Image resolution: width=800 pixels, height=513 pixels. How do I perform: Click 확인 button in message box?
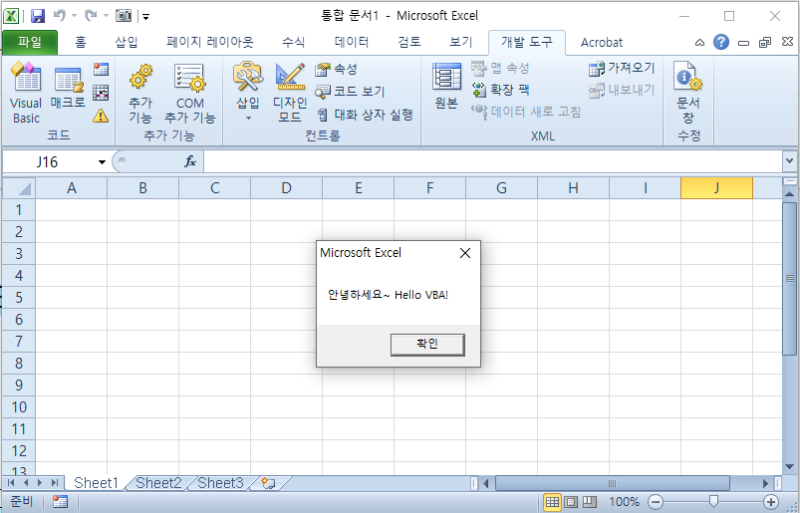click(x=428, y=345)
